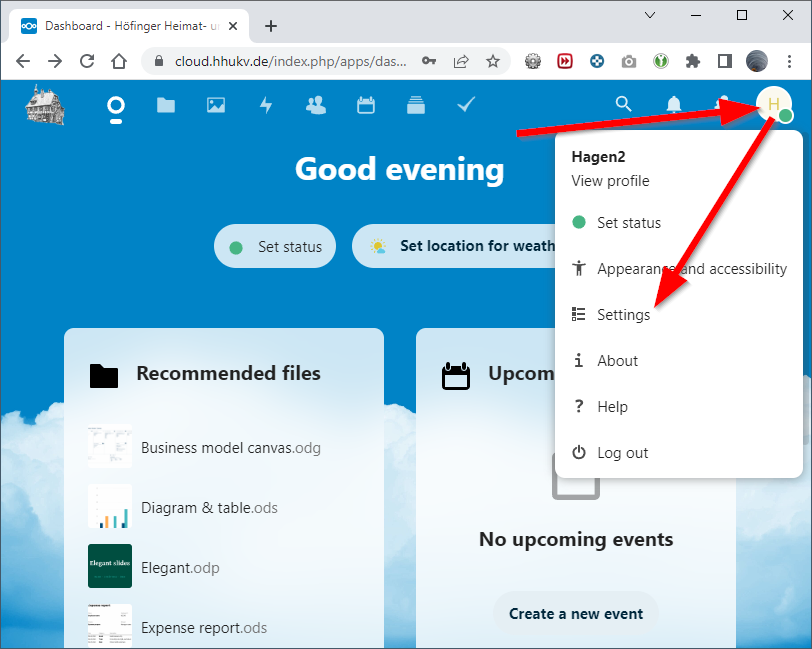This screenshot has height=649, width=812.
Task: Click the Expense report thumbnail
Action: click(110, 626)
